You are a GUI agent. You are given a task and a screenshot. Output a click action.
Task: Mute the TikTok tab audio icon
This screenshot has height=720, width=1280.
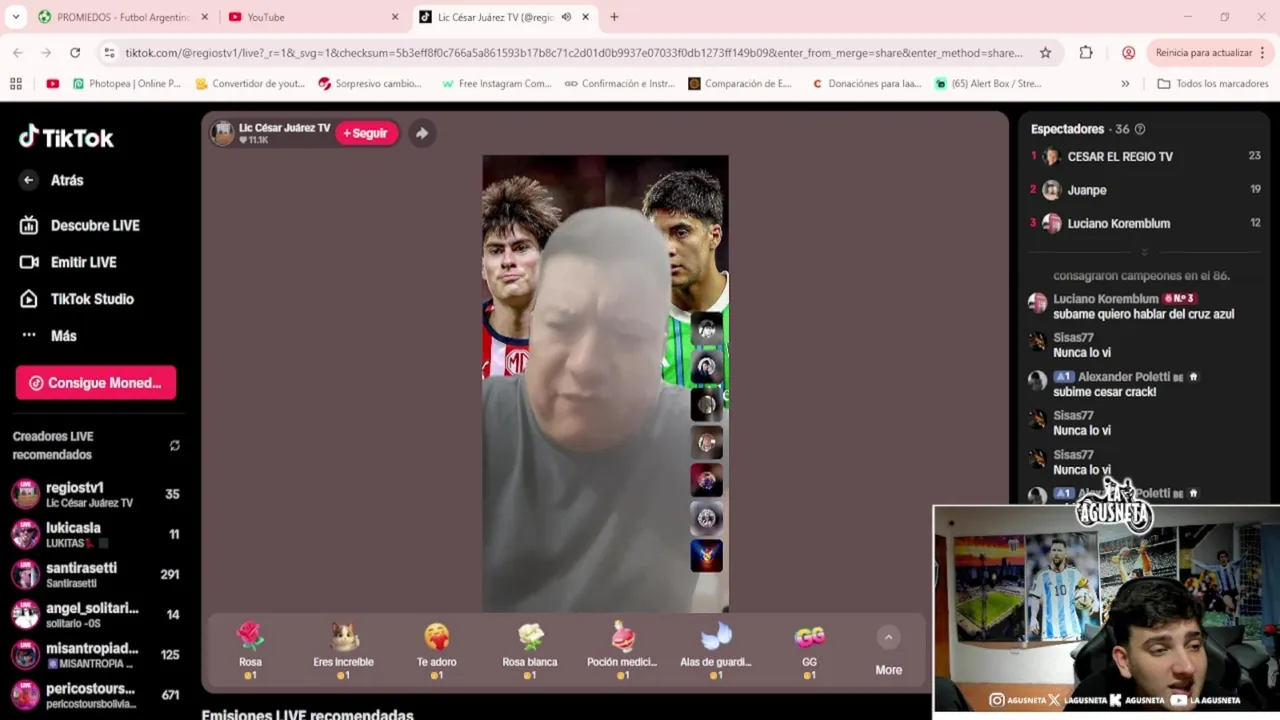(x=566, y=17)
